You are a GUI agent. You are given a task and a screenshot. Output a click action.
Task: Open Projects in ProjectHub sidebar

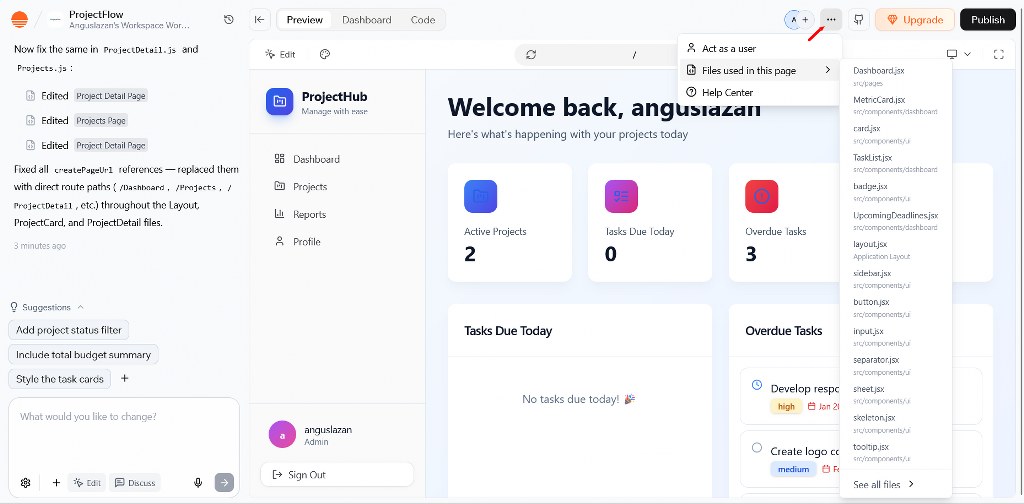click(x=337, y=187)
